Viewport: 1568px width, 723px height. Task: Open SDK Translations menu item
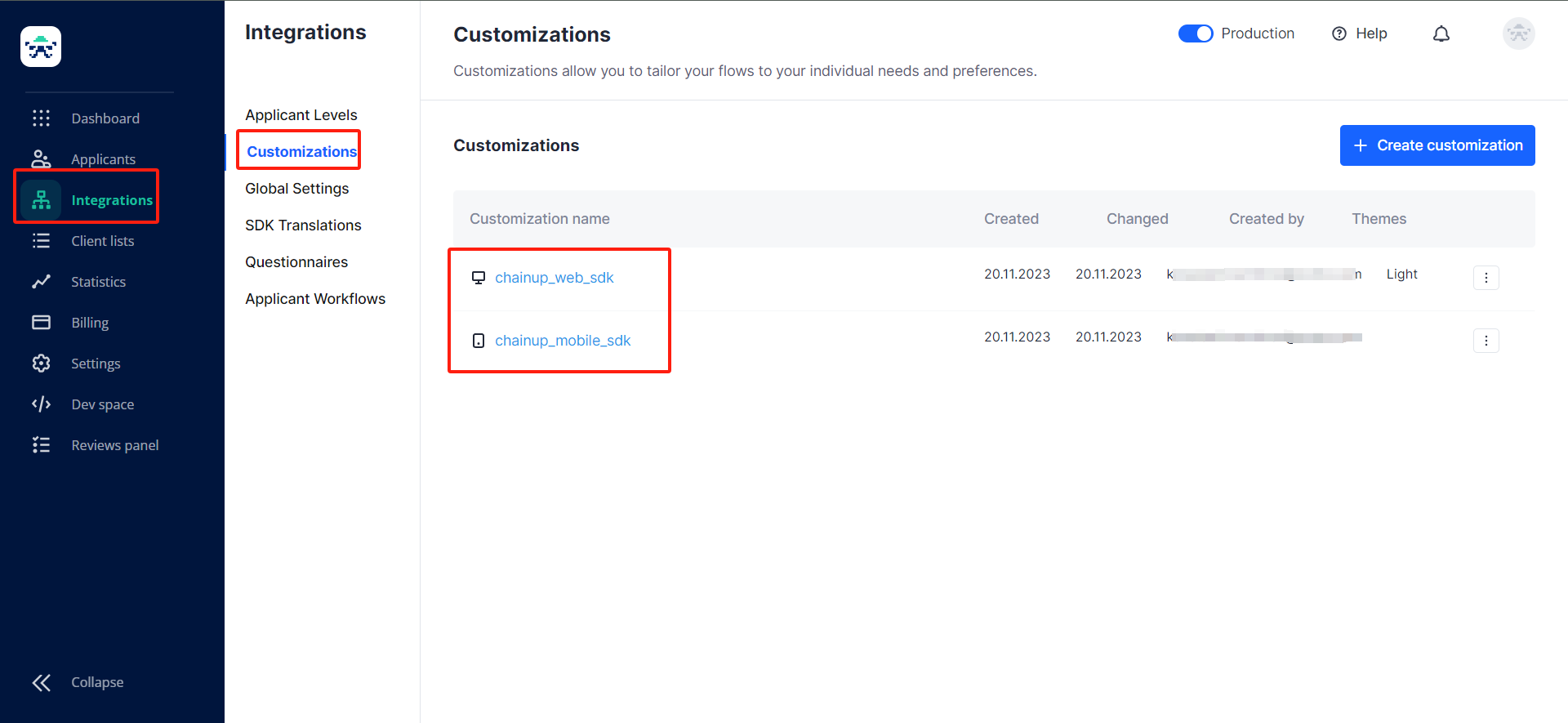pyautogui.click(x=303, y=225)
